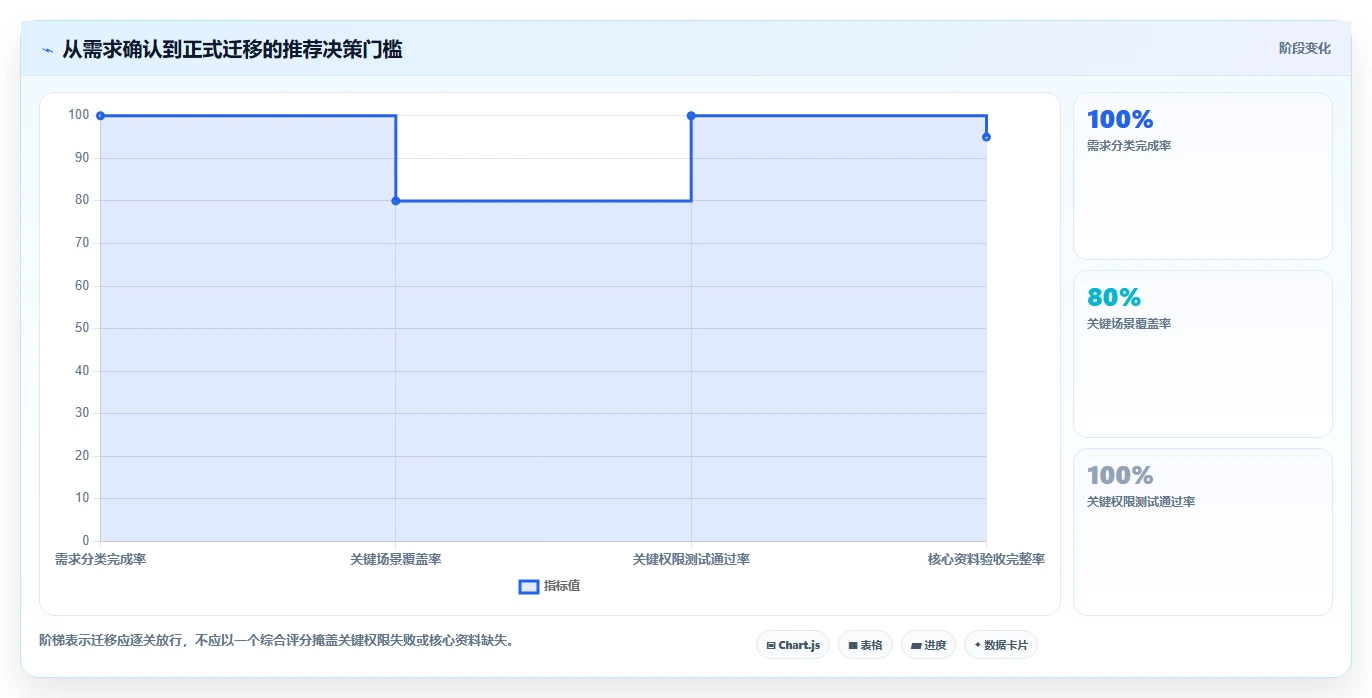The height and width of the screenshot is (698, 1372).
Task: Click the data point for 需求分类完成率
Action: coord(100,116)
